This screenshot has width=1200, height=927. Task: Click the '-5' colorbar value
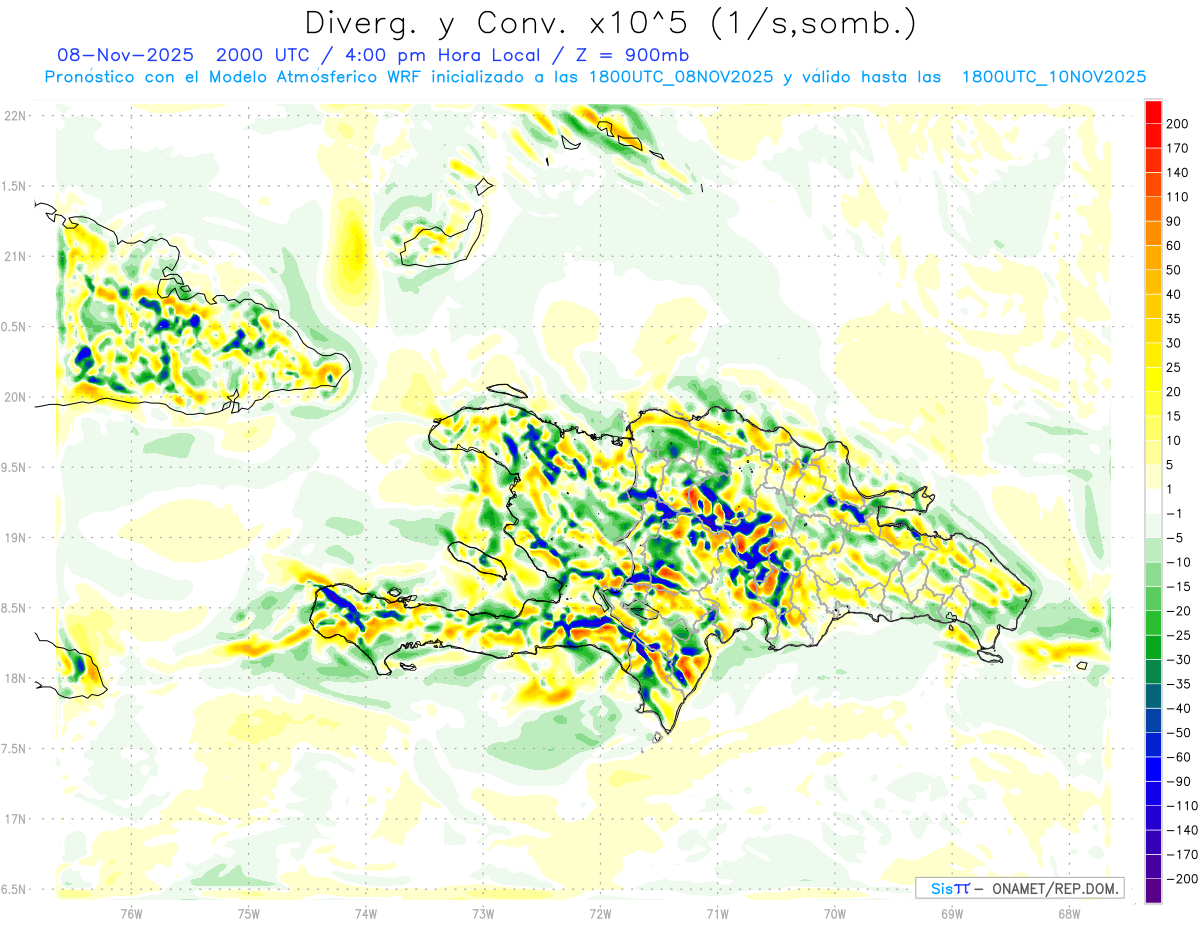pyautogui.click(x=1175, y=538)
